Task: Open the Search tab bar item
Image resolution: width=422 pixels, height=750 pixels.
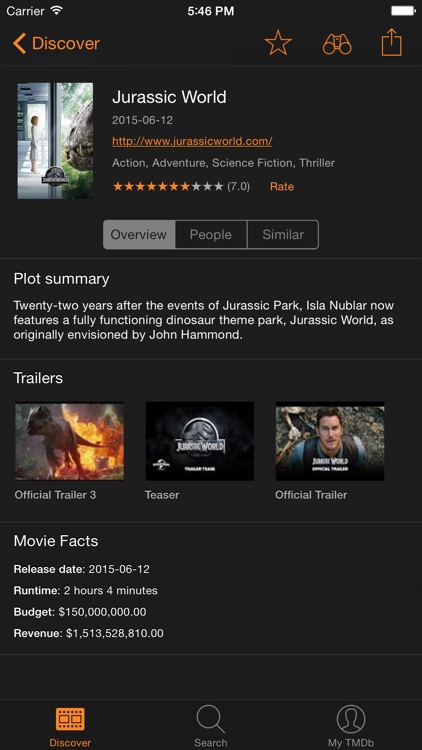Action: 211,726
